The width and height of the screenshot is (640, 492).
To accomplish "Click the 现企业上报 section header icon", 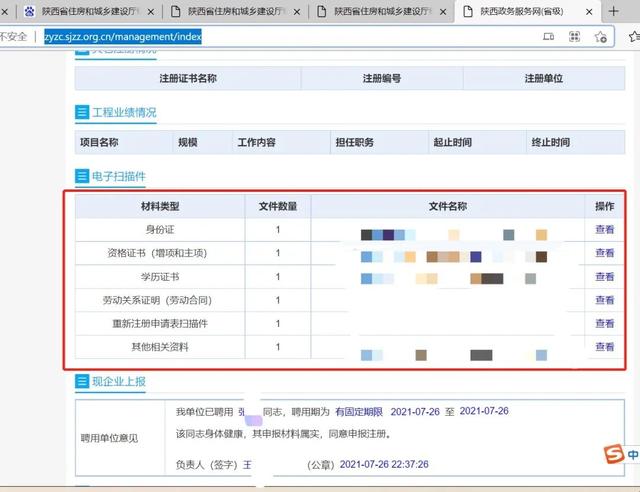I will [82, 382].
